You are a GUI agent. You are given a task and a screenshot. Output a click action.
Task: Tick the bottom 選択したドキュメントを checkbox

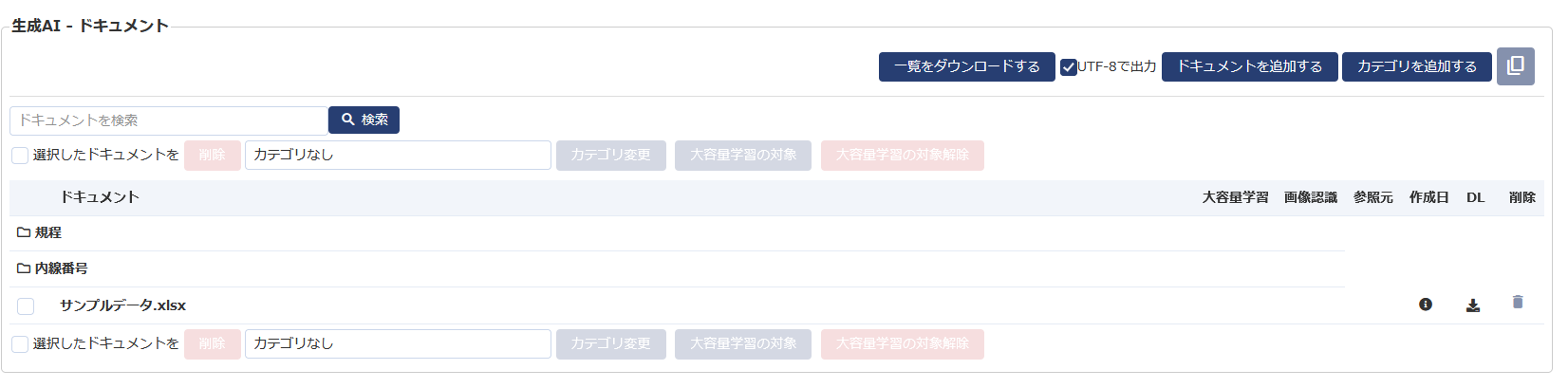(x=20, y=344)
